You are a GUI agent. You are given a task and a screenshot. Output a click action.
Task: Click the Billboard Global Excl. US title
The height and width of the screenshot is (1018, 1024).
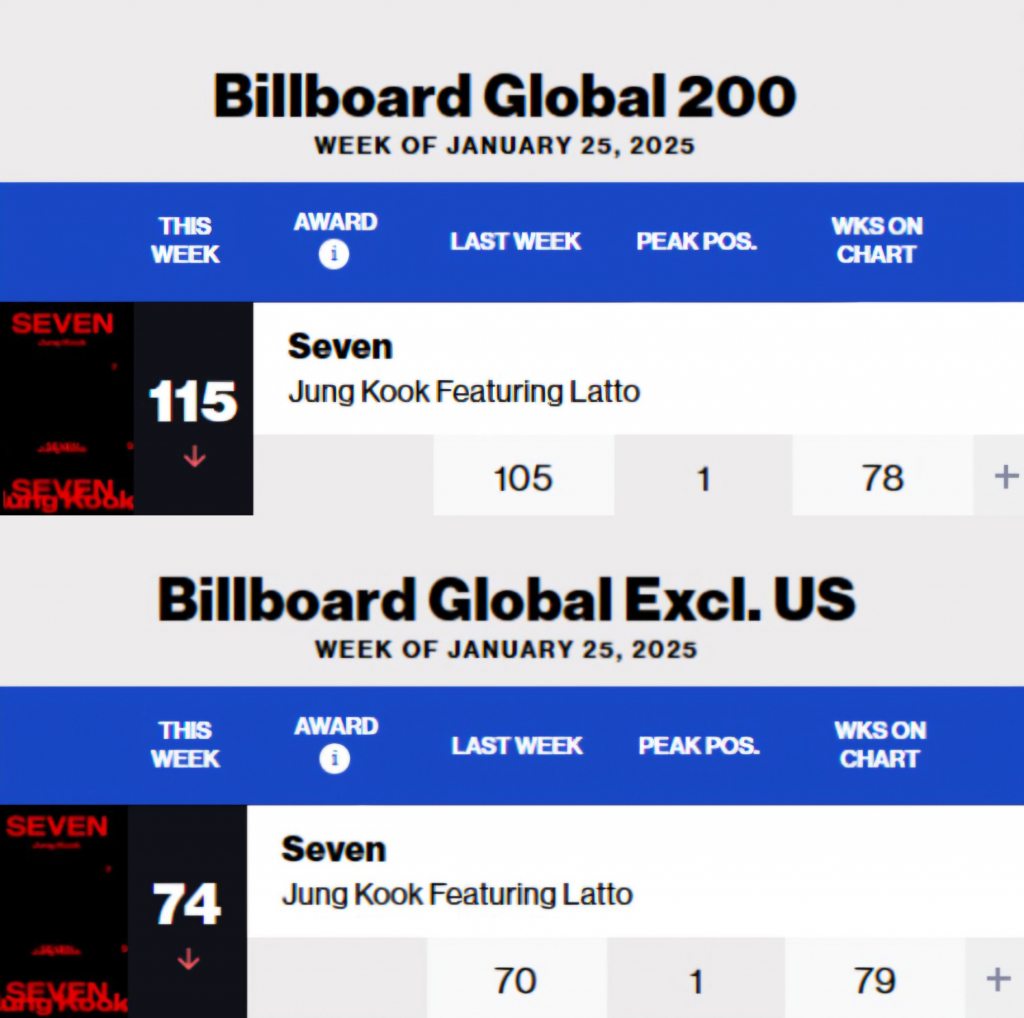(506, 600)
